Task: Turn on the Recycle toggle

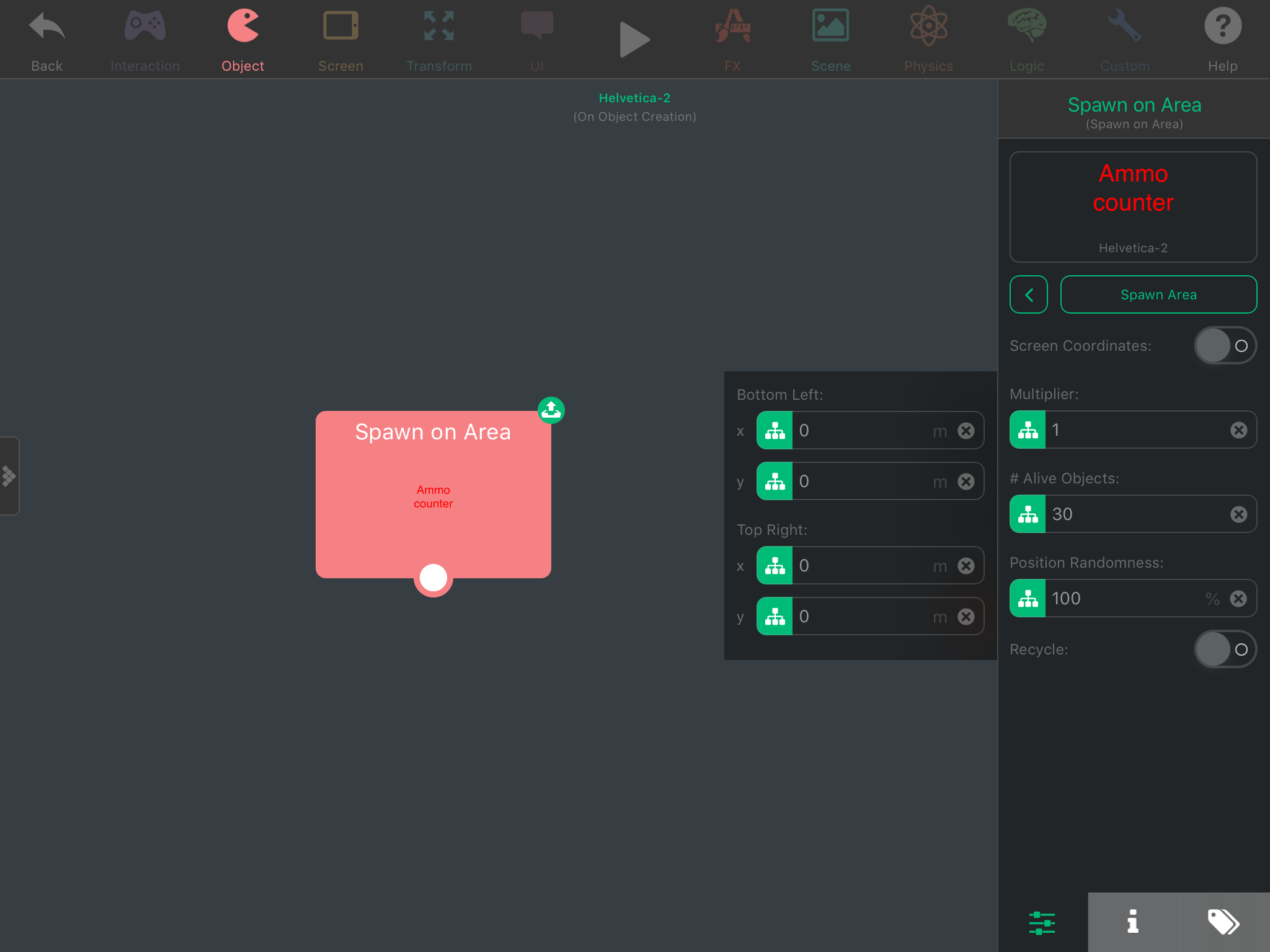Action: pyautogui.click(x=1225, y=649)
